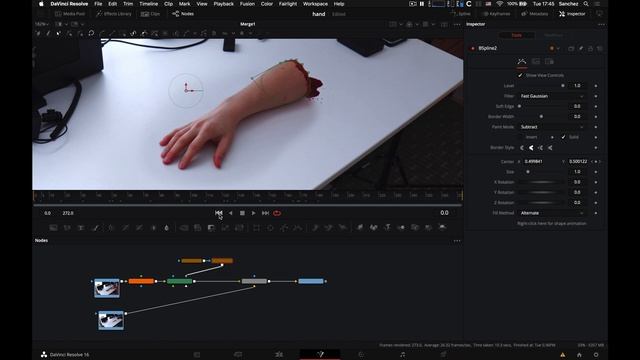Viewport: 640px width, 360px height.
Task: Add a Polygon mask from the toolbar
Action: pos(284,227)
